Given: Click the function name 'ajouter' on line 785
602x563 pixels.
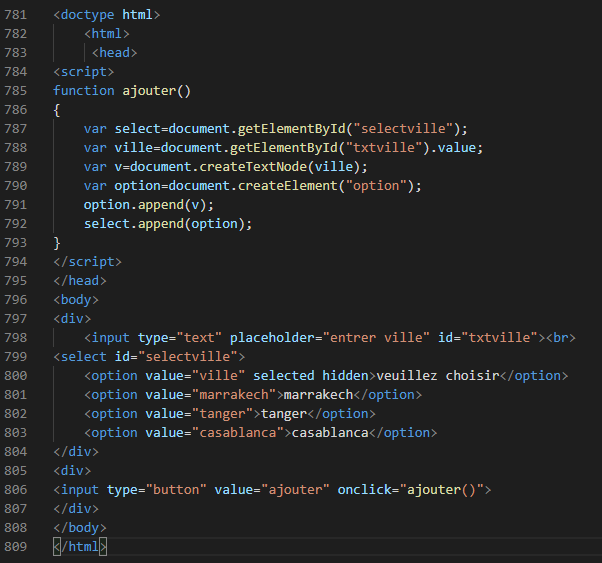Looking at the screenshot, I should point(149,91).
